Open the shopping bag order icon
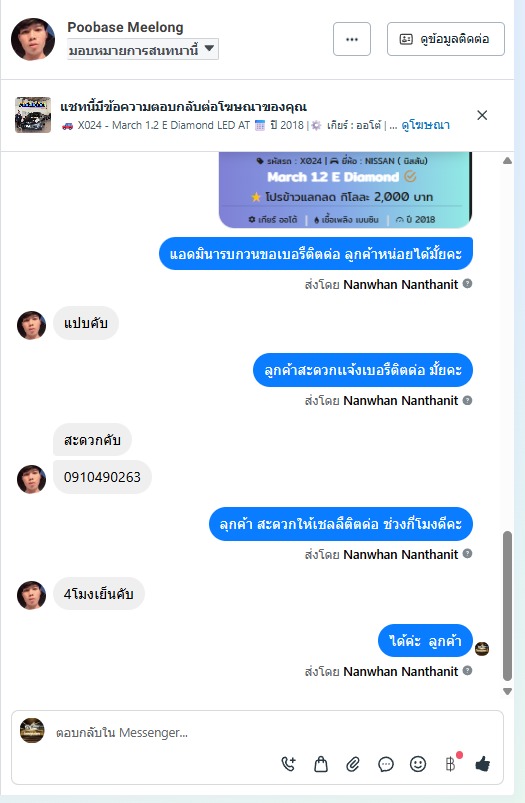Screen dimensions: 525x803 point(321,764)
